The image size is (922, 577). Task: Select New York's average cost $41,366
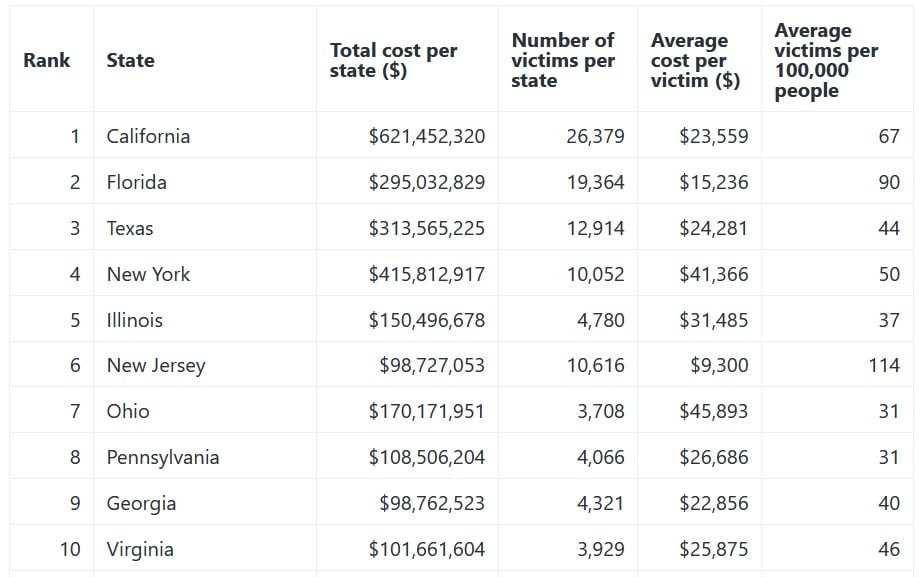pos(713,274)
